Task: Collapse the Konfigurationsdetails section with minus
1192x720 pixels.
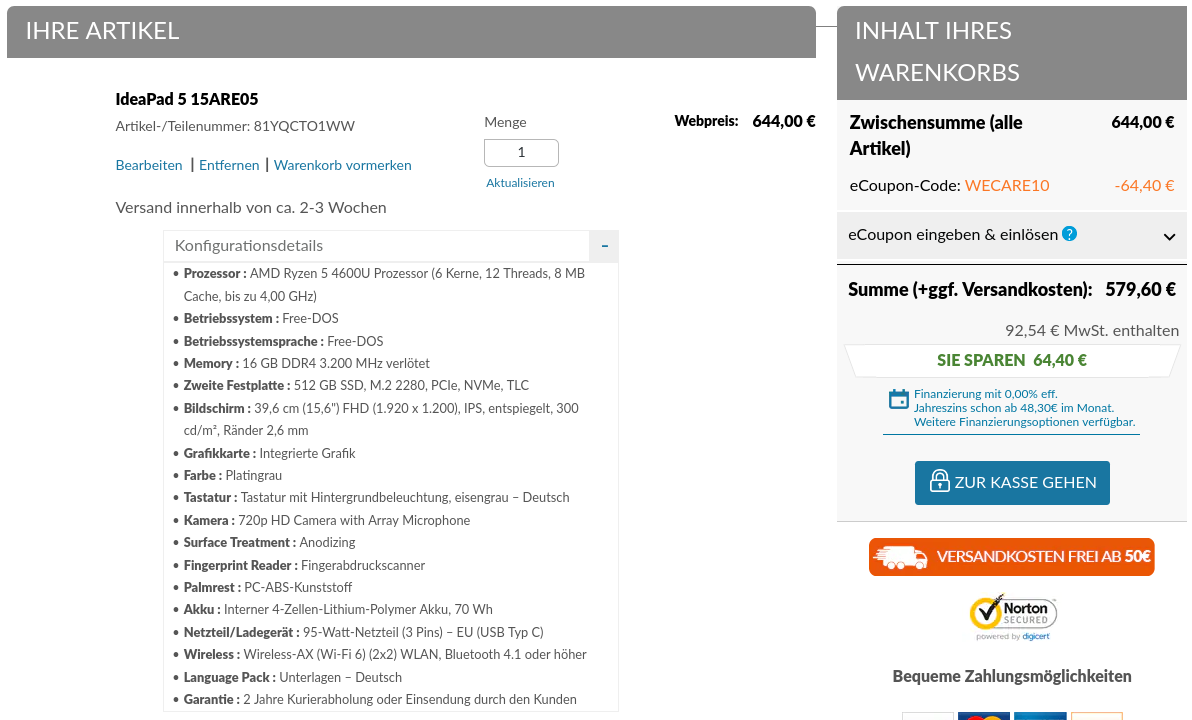Action: click(x=604, y=246)
